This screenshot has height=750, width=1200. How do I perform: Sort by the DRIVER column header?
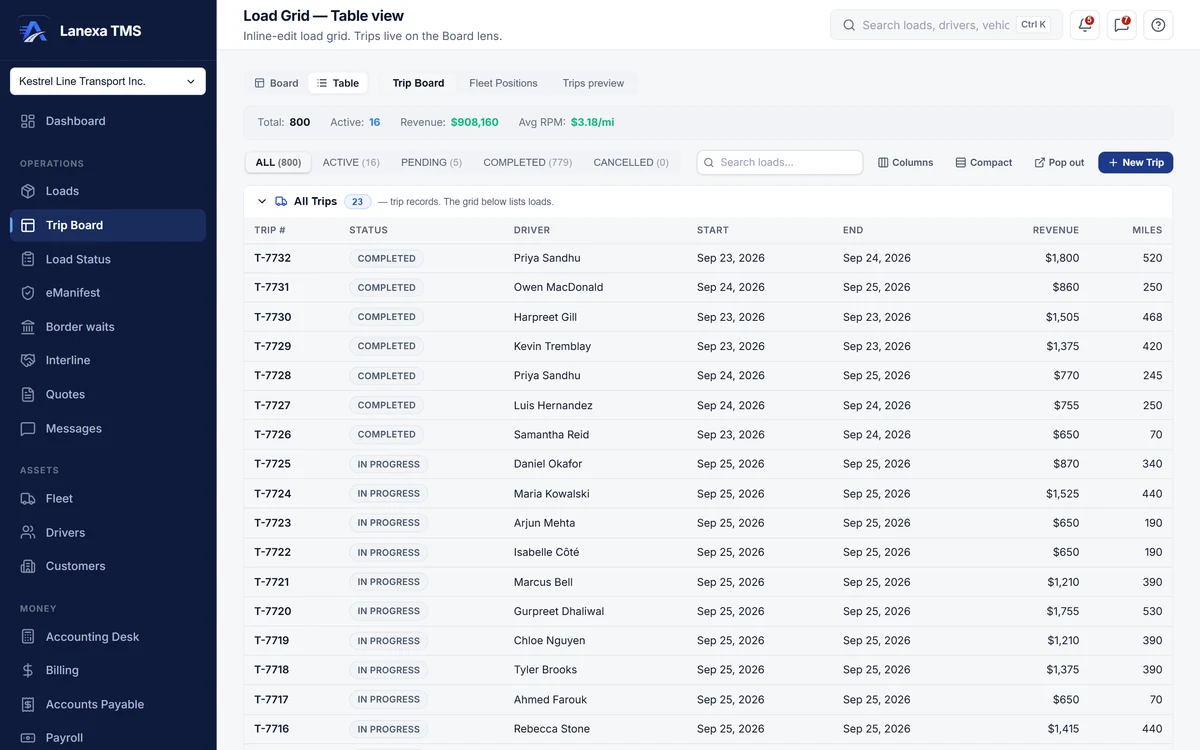532,230
